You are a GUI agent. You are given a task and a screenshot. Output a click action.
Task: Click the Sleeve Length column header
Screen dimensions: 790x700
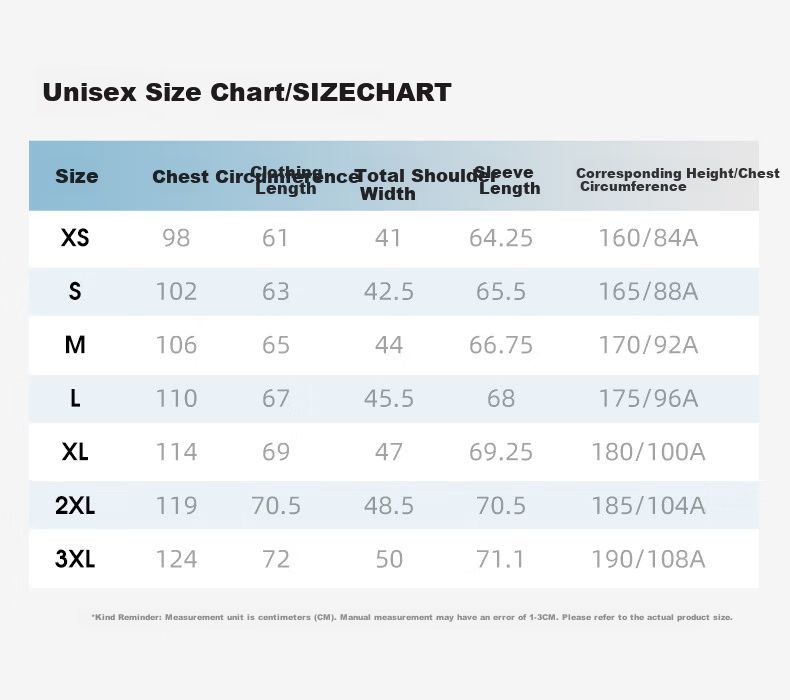(507, 180)
